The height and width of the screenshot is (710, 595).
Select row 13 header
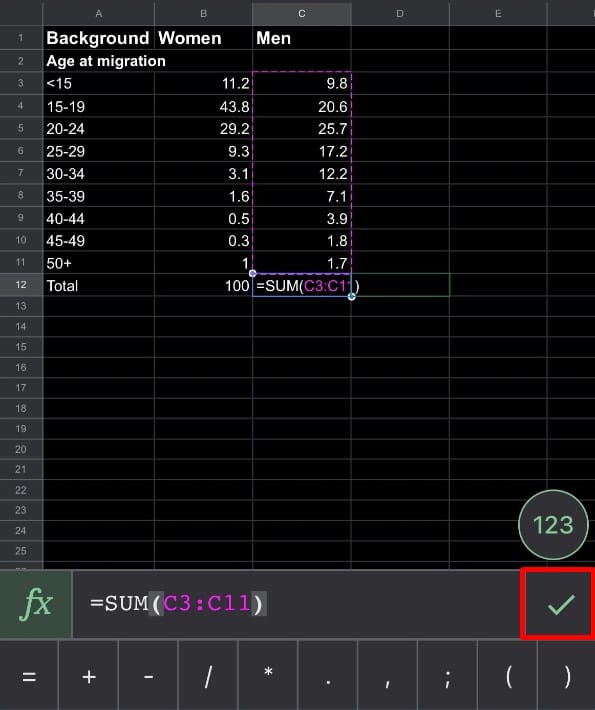(x=21, y=306)
